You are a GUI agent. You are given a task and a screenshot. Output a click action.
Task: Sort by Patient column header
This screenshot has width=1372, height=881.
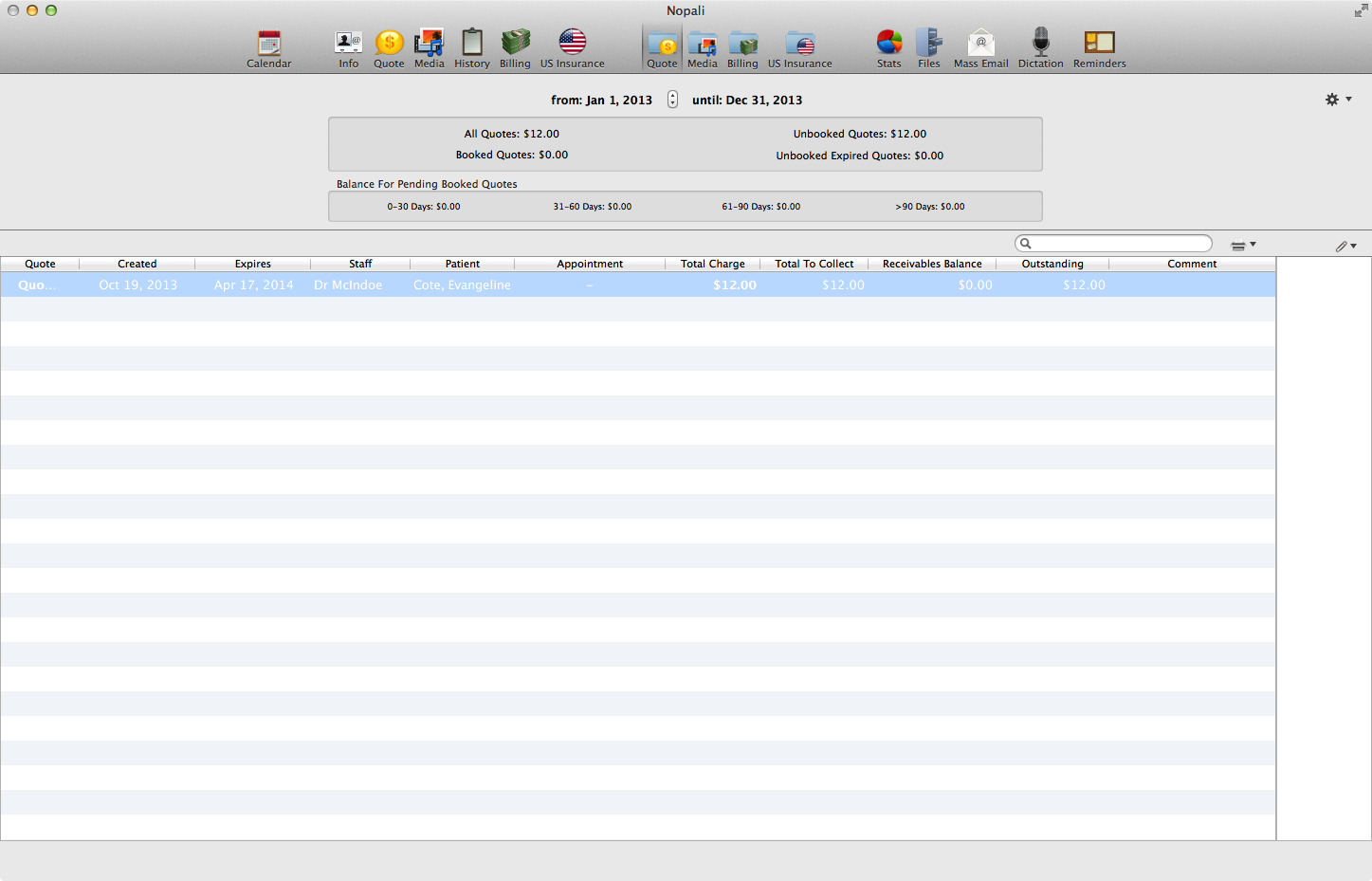tap(463, 264)
